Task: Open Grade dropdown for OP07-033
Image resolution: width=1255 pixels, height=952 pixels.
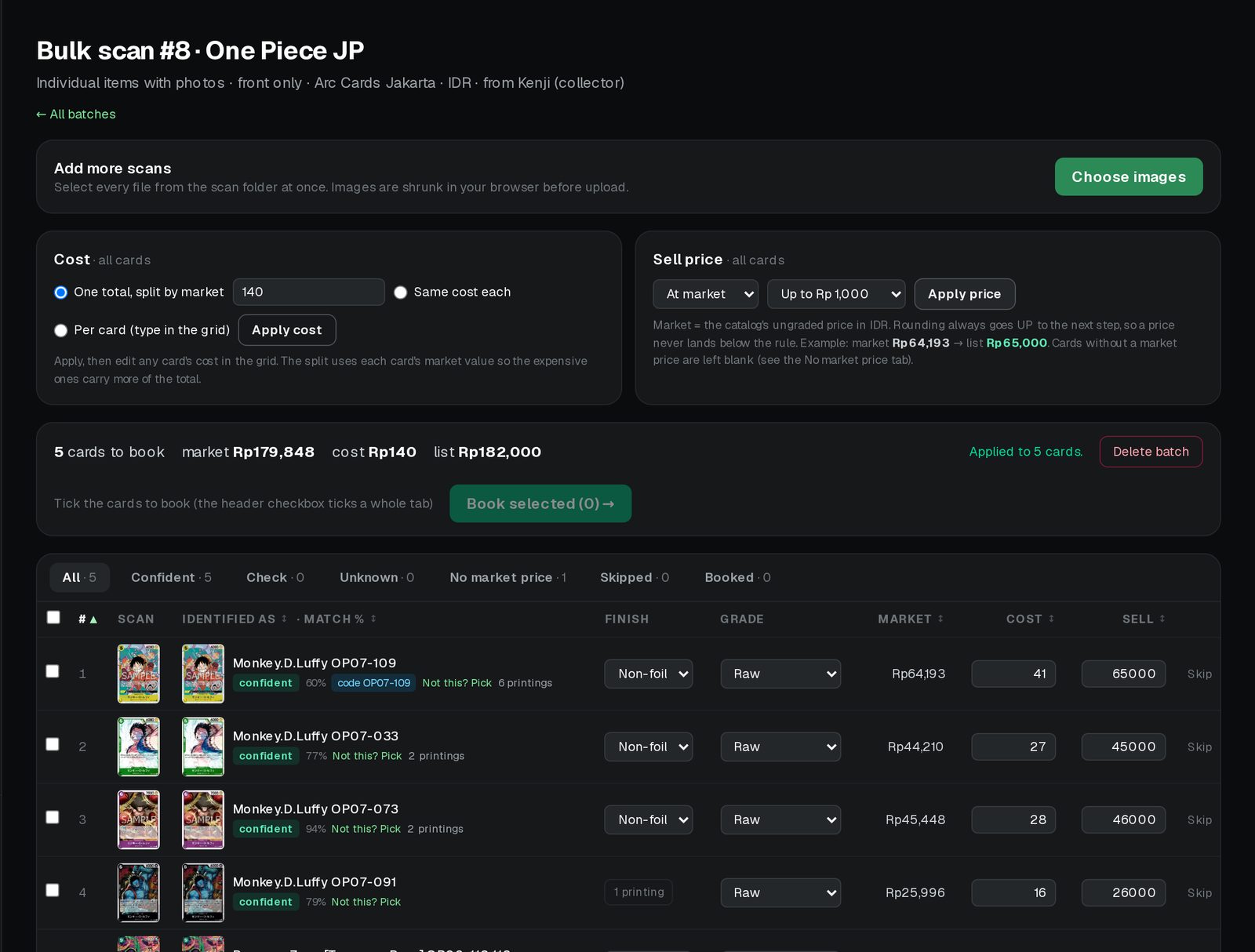Action: [780, 747]
